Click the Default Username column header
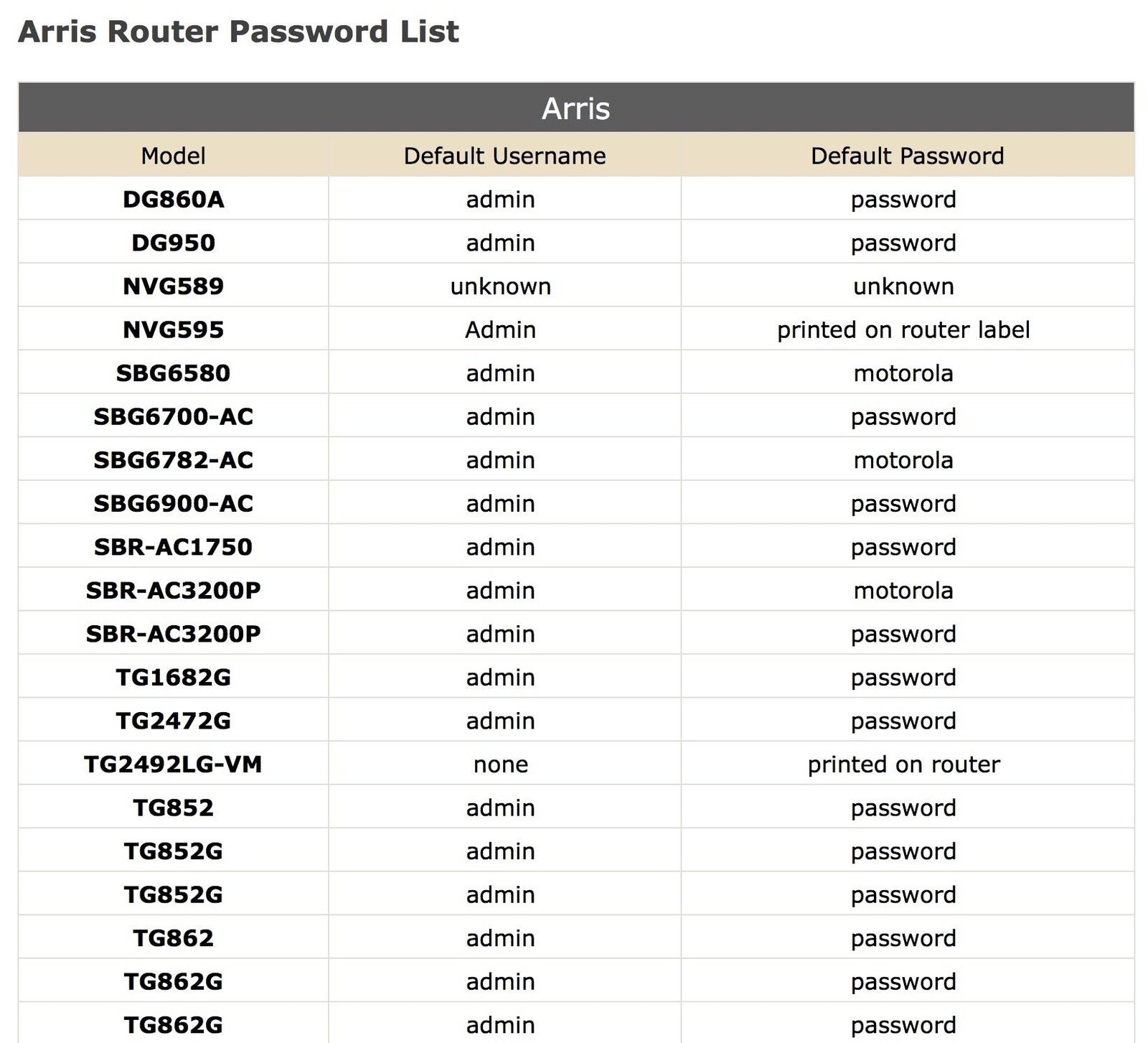 504,156
